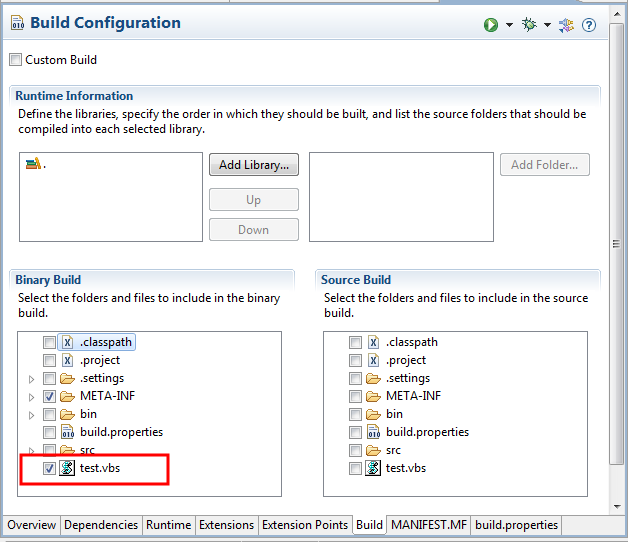Click the META-INF folder icon in Source Build
The image size is (628, 542).
[x=374, y=396]
